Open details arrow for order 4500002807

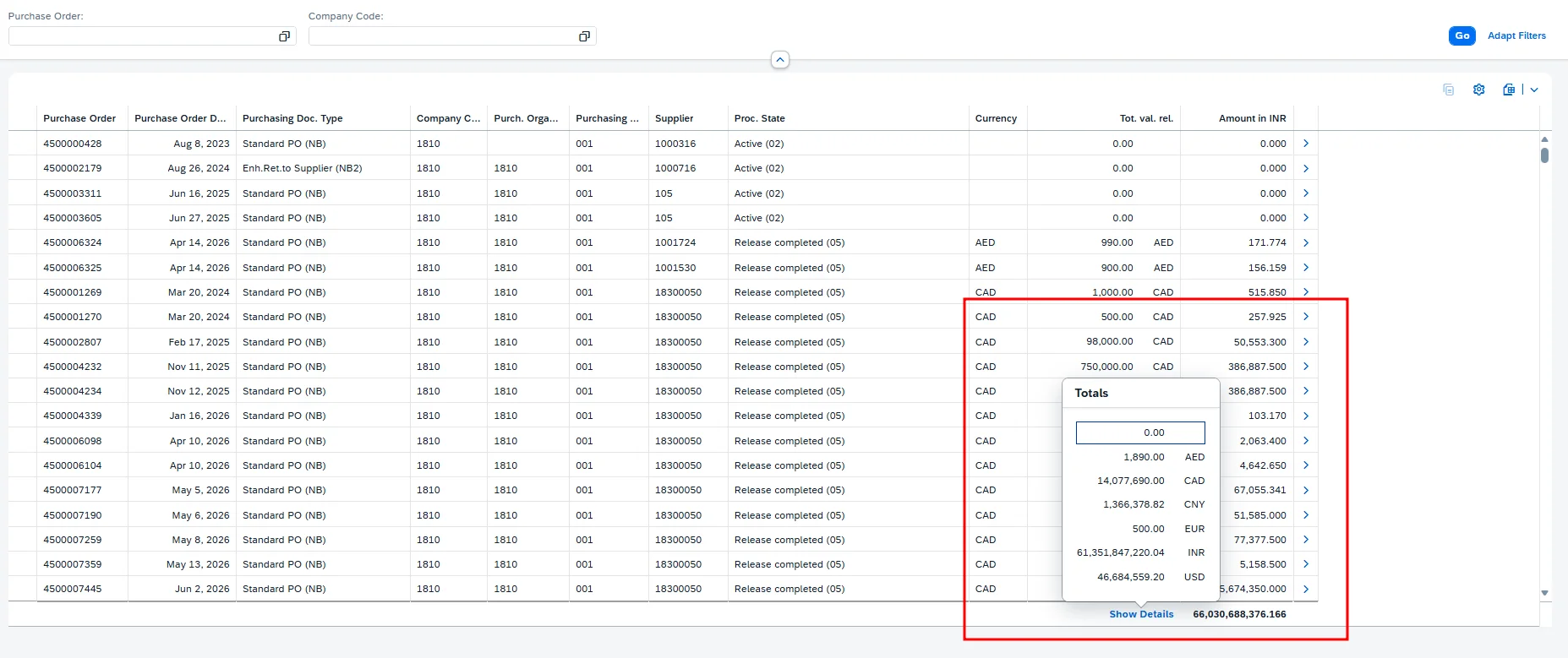(x=1306, y=342)
